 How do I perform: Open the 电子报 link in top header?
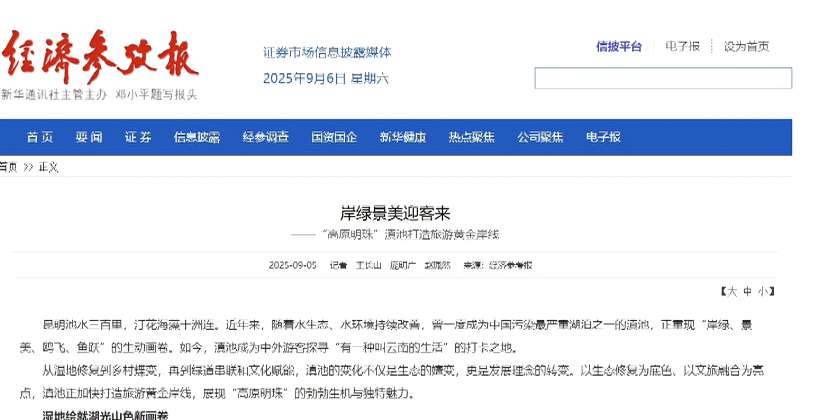tap(683, 46)
